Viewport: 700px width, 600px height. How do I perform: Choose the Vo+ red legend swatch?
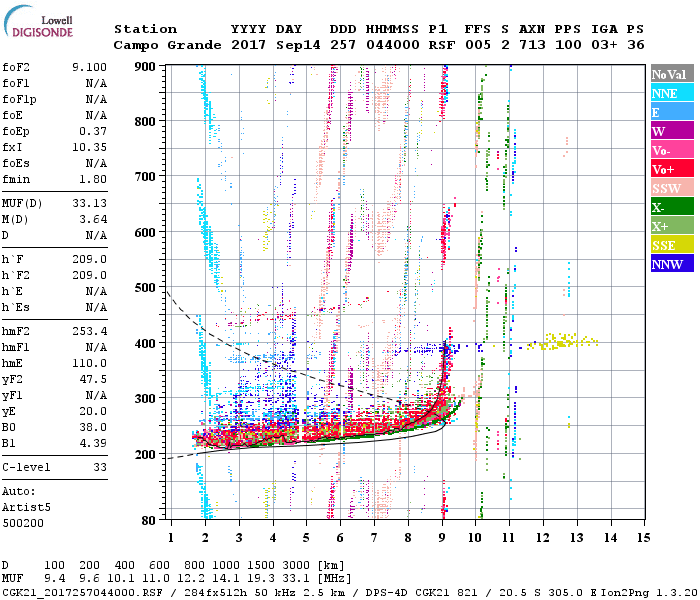click(672, 169)
